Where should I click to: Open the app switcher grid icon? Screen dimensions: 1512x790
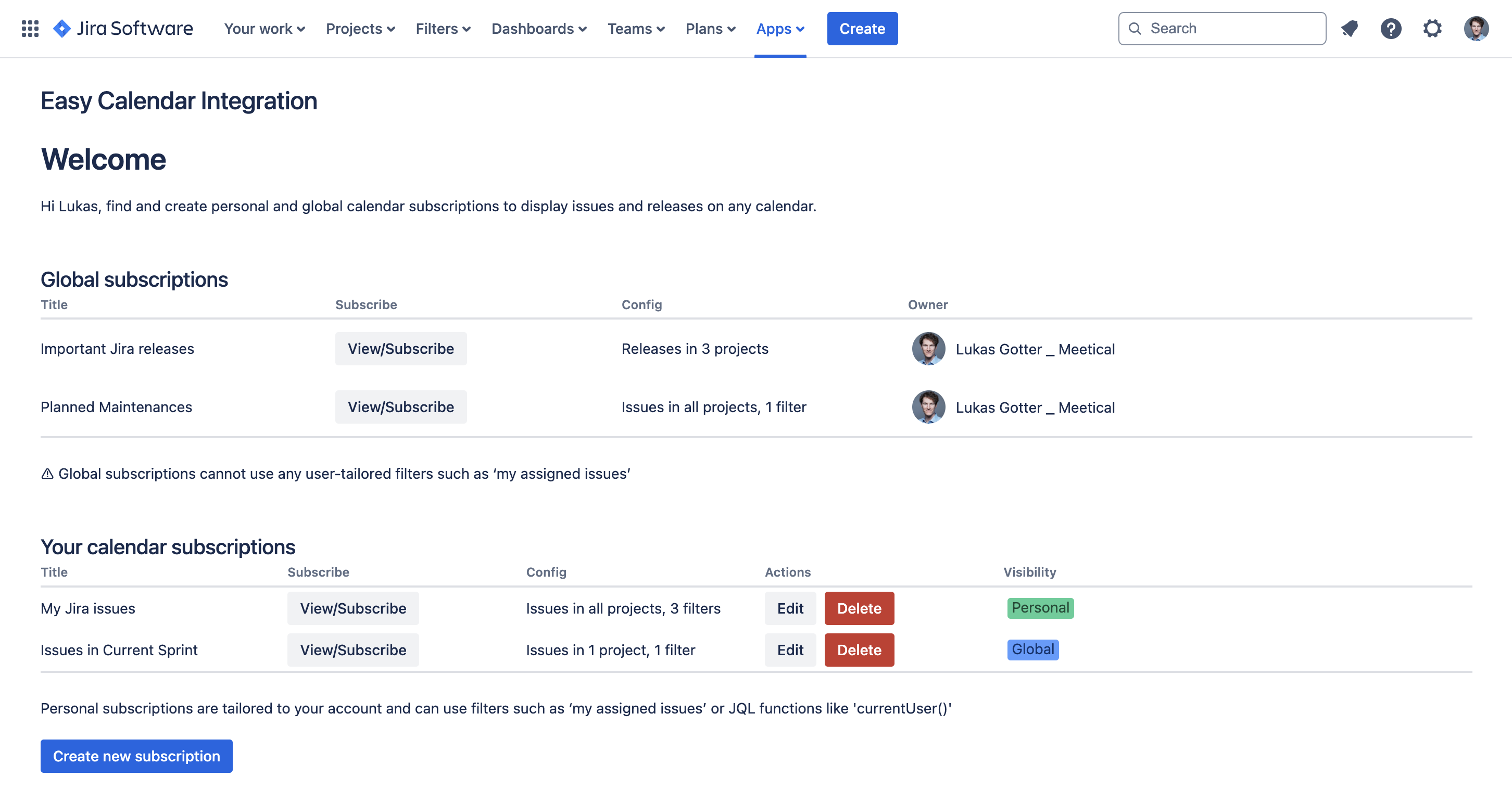[x=30, y=28]
